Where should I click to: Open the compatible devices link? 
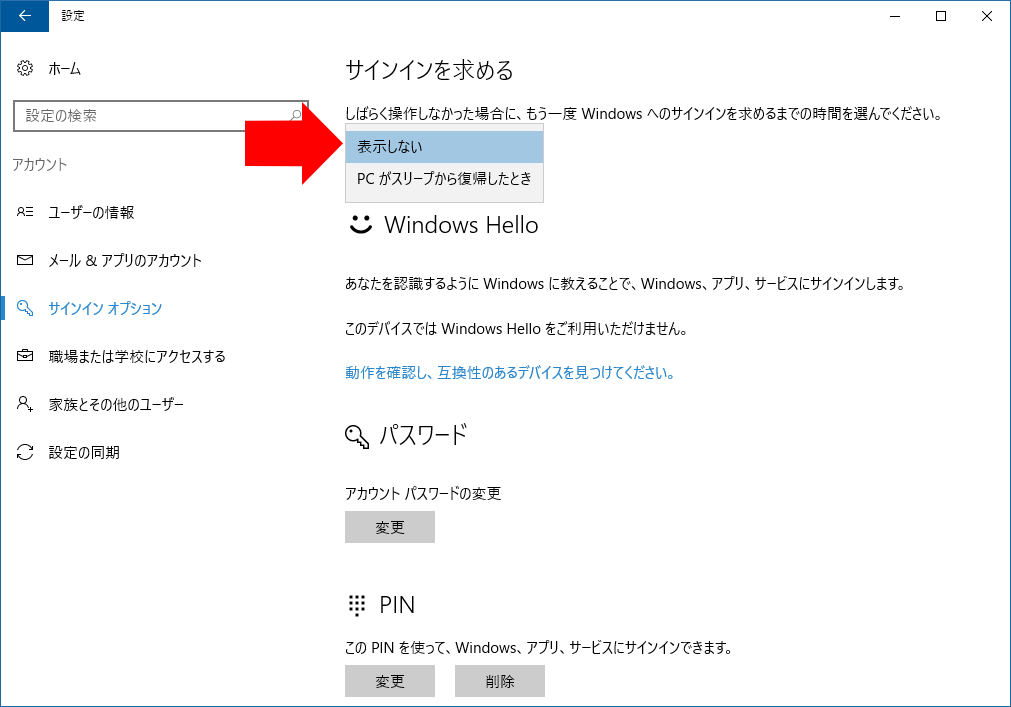click(510, 373)
